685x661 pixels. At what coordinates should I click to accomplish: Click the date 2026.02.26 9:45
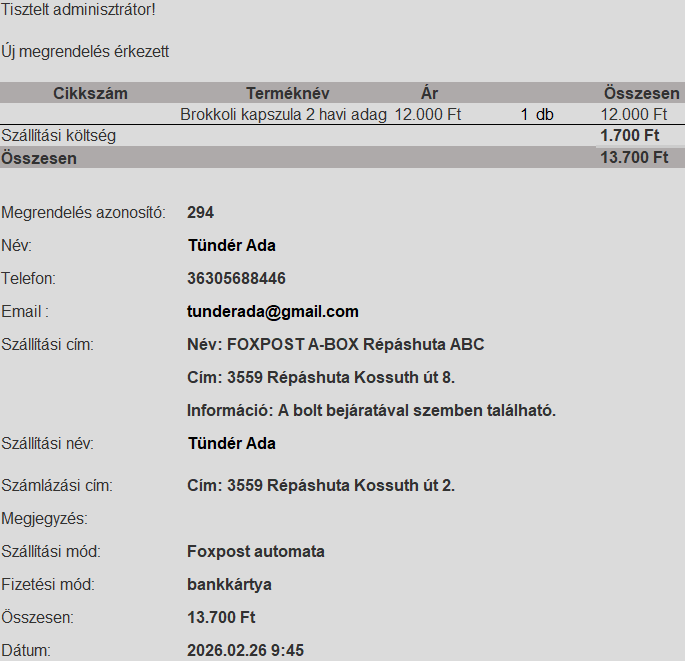point(245,651)
